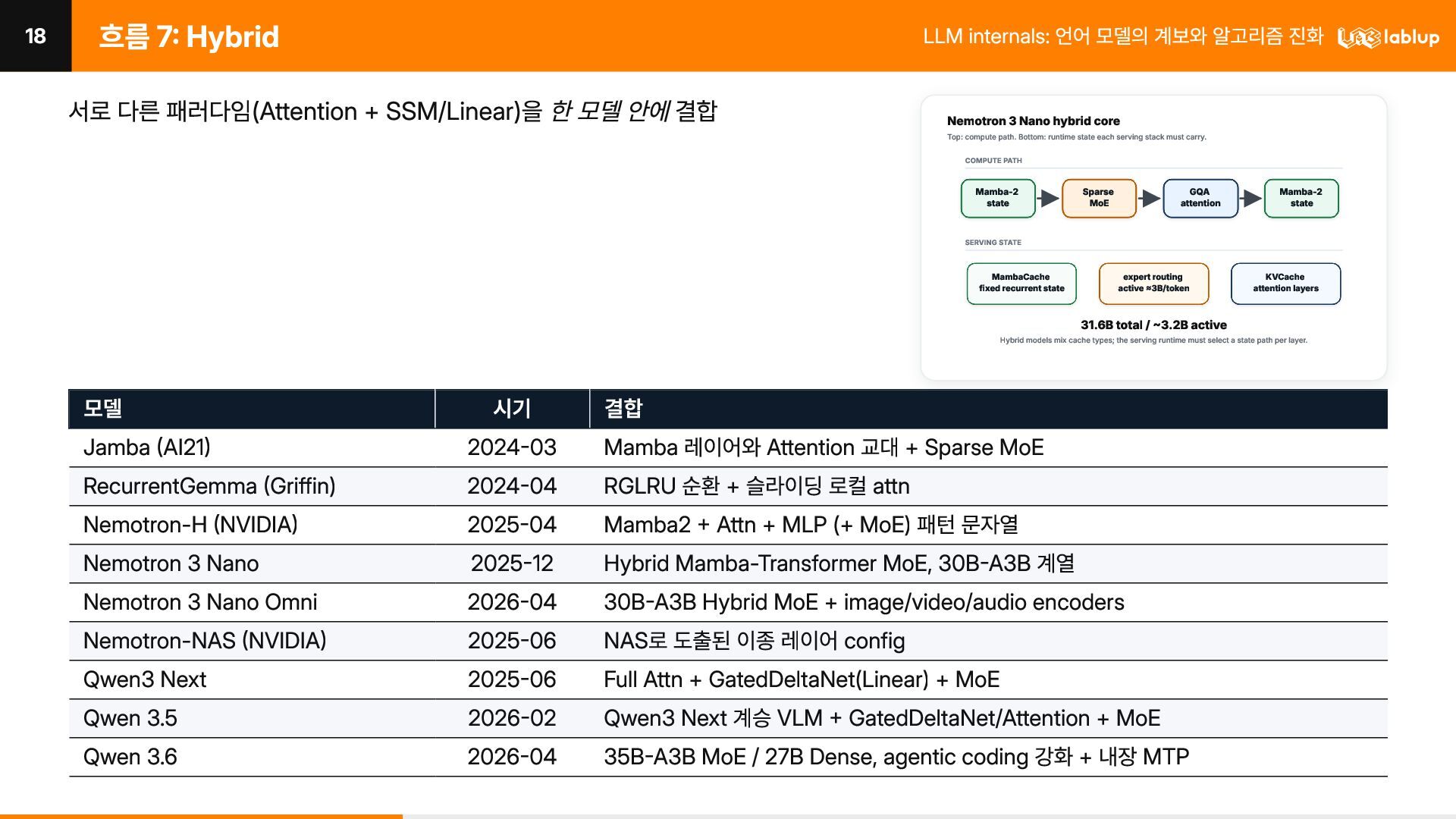Click 'Hybrid Mamba-Transformer MoE, 30B-A3B 계열'

point(839,563)
